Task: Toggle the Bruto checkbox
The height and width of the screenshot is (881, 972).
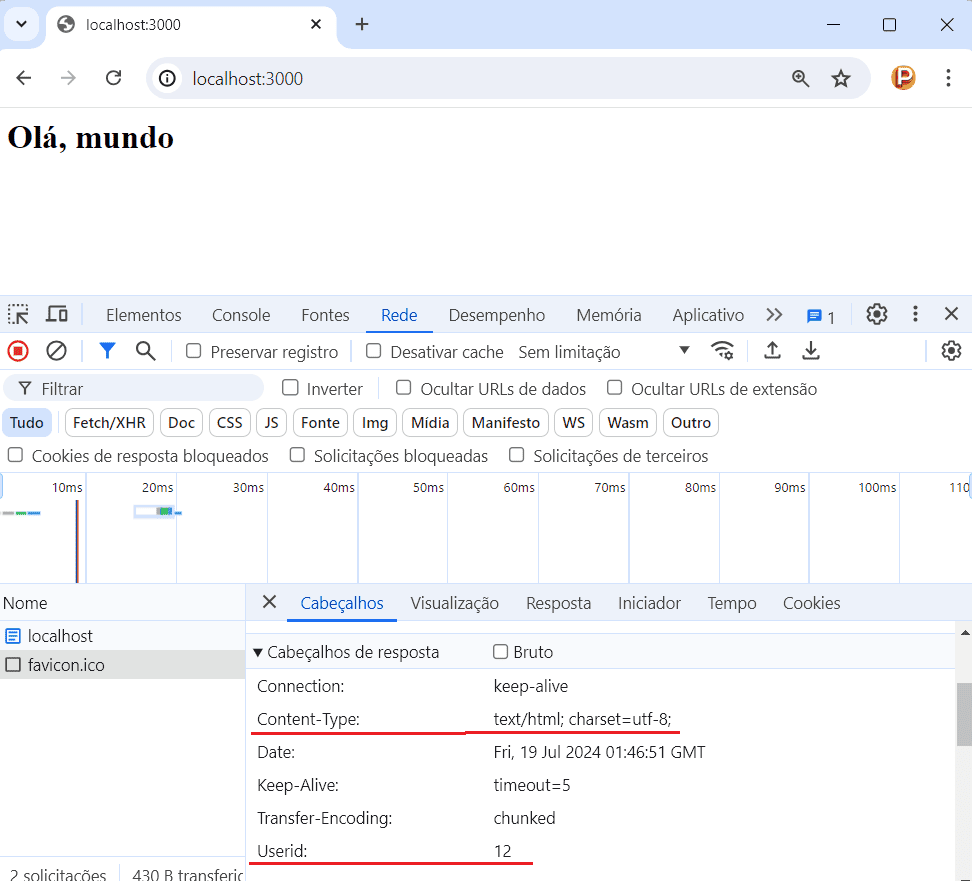Action: (501, 652)
